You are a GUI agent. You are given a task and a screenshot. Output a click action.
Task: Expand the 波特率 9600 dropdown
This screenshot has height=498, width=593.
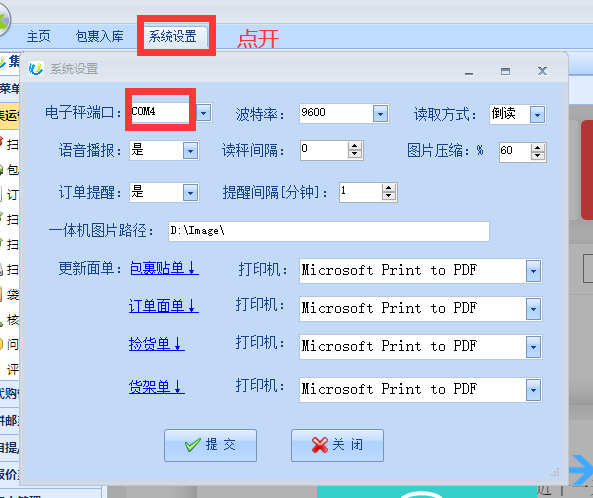click(x=380, y=113)
